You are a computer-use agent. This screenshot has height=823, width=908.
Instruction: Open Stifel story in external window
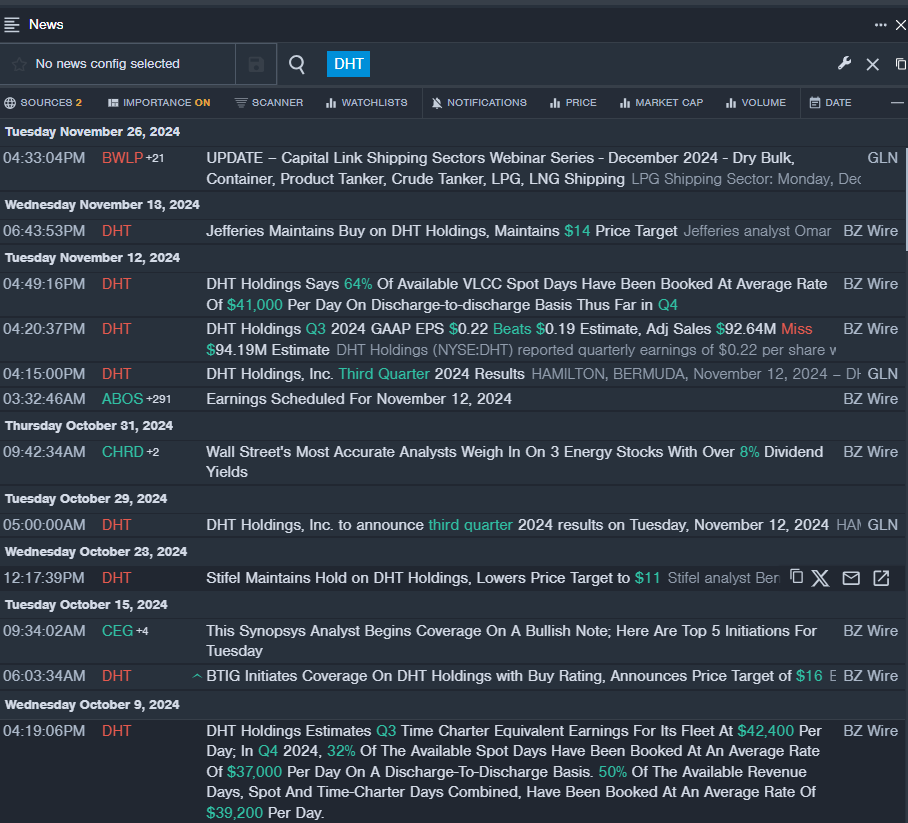881,578
